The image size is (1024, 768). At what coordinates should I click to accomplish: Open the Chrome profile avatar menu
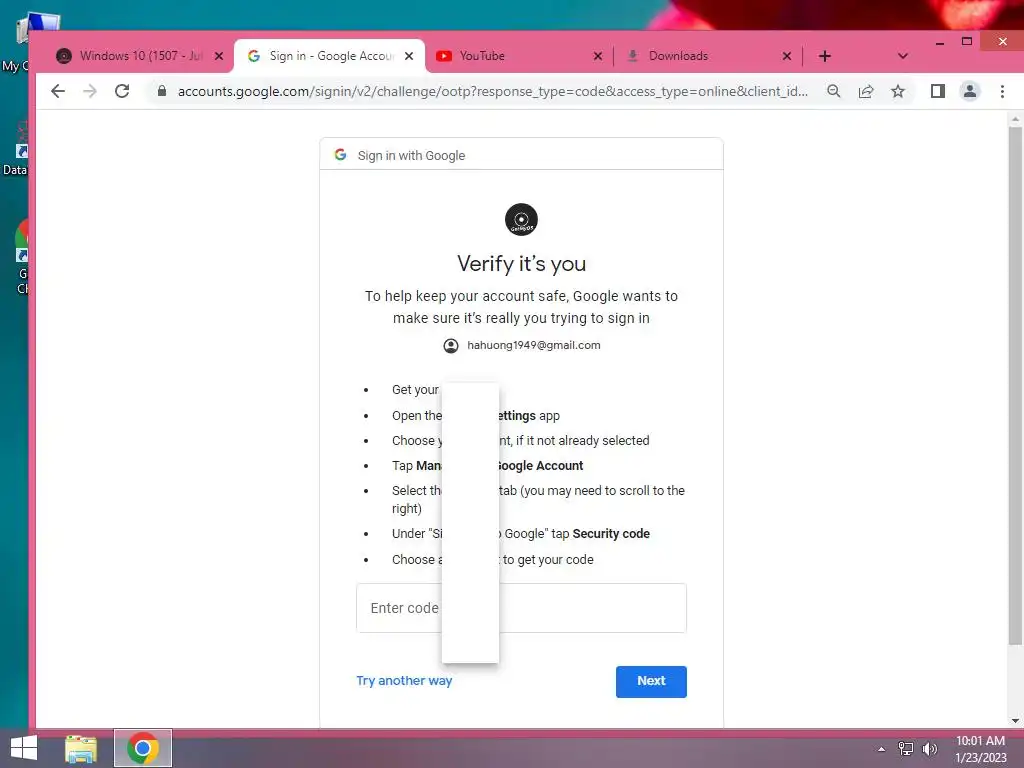(x=970, y=91)
